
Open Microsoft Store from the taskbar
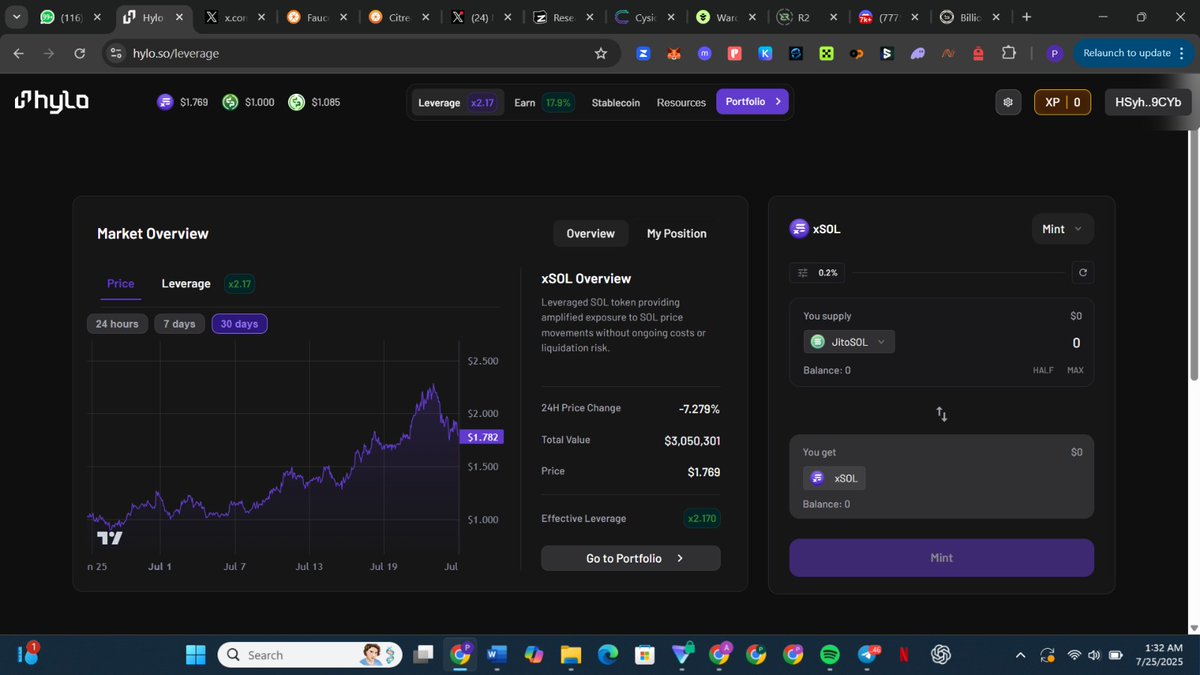point(644,655)
